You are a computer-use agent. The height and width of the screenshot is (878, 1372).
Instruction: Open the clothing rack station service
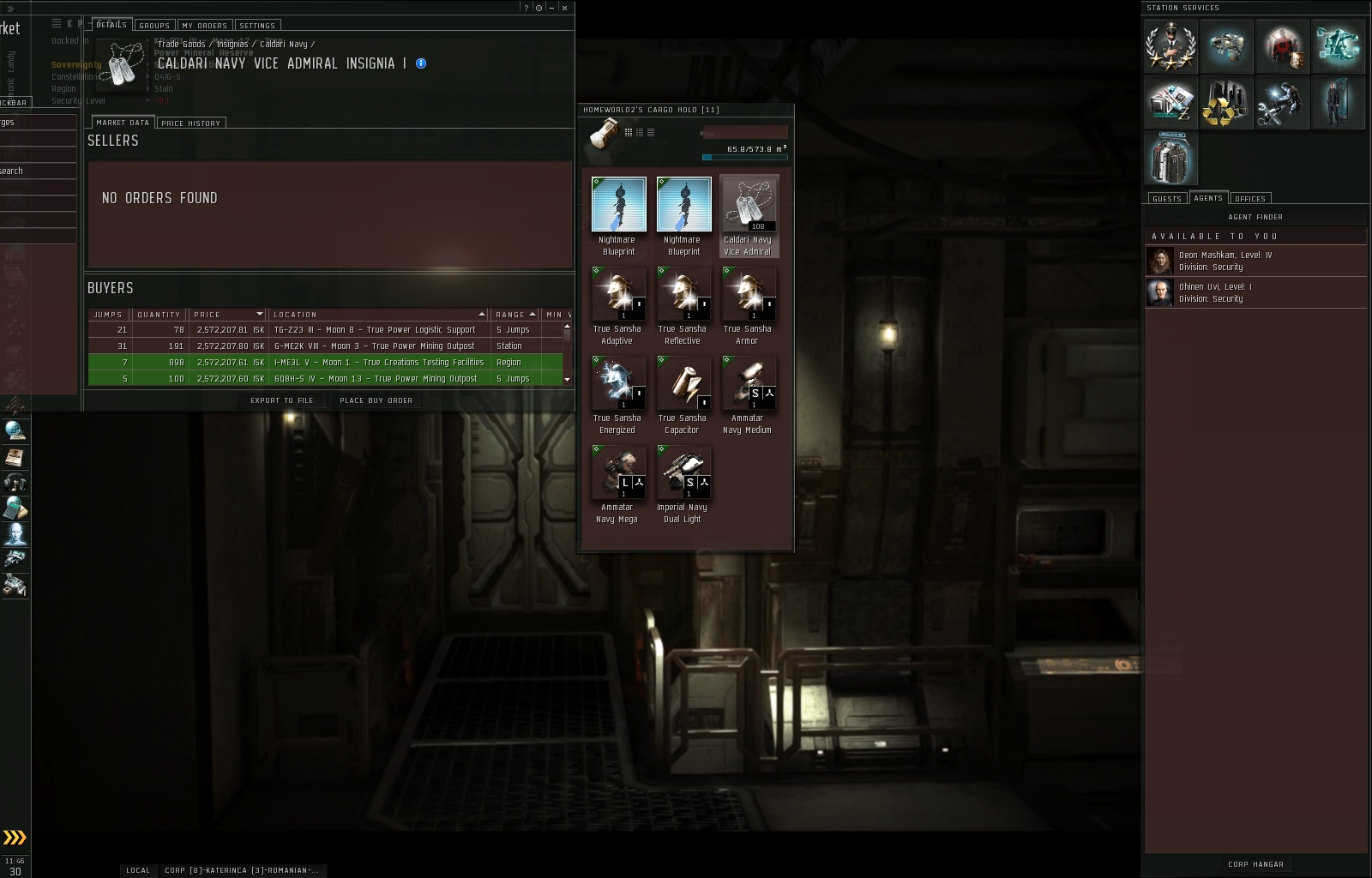coord(1170,159)
